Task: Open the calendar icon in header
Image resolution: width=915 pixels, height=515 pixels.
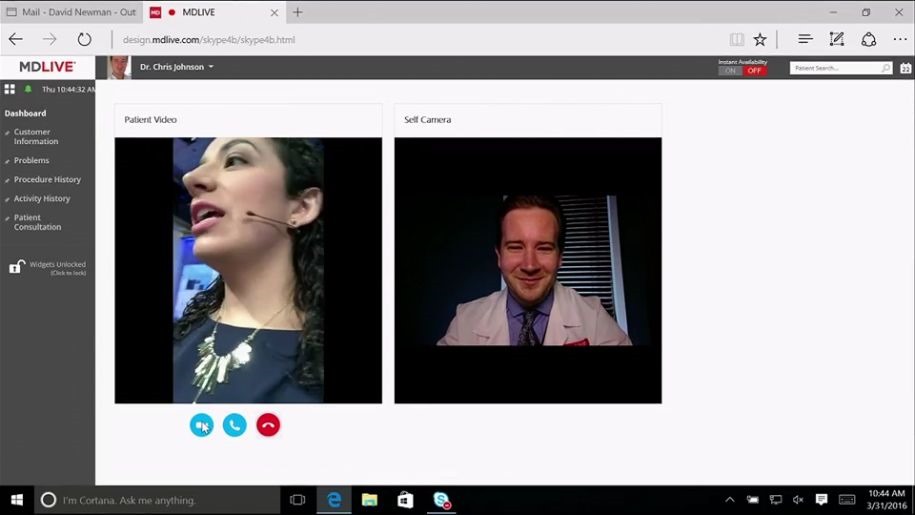Action: (x=905, y=68)
